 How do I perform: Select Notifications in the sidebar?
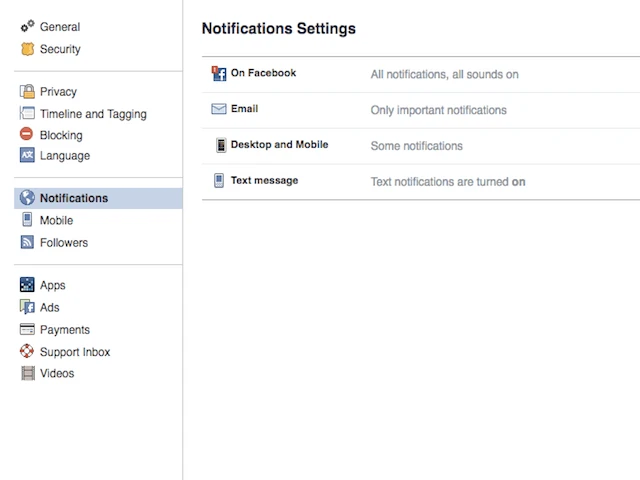coord(73,198)
